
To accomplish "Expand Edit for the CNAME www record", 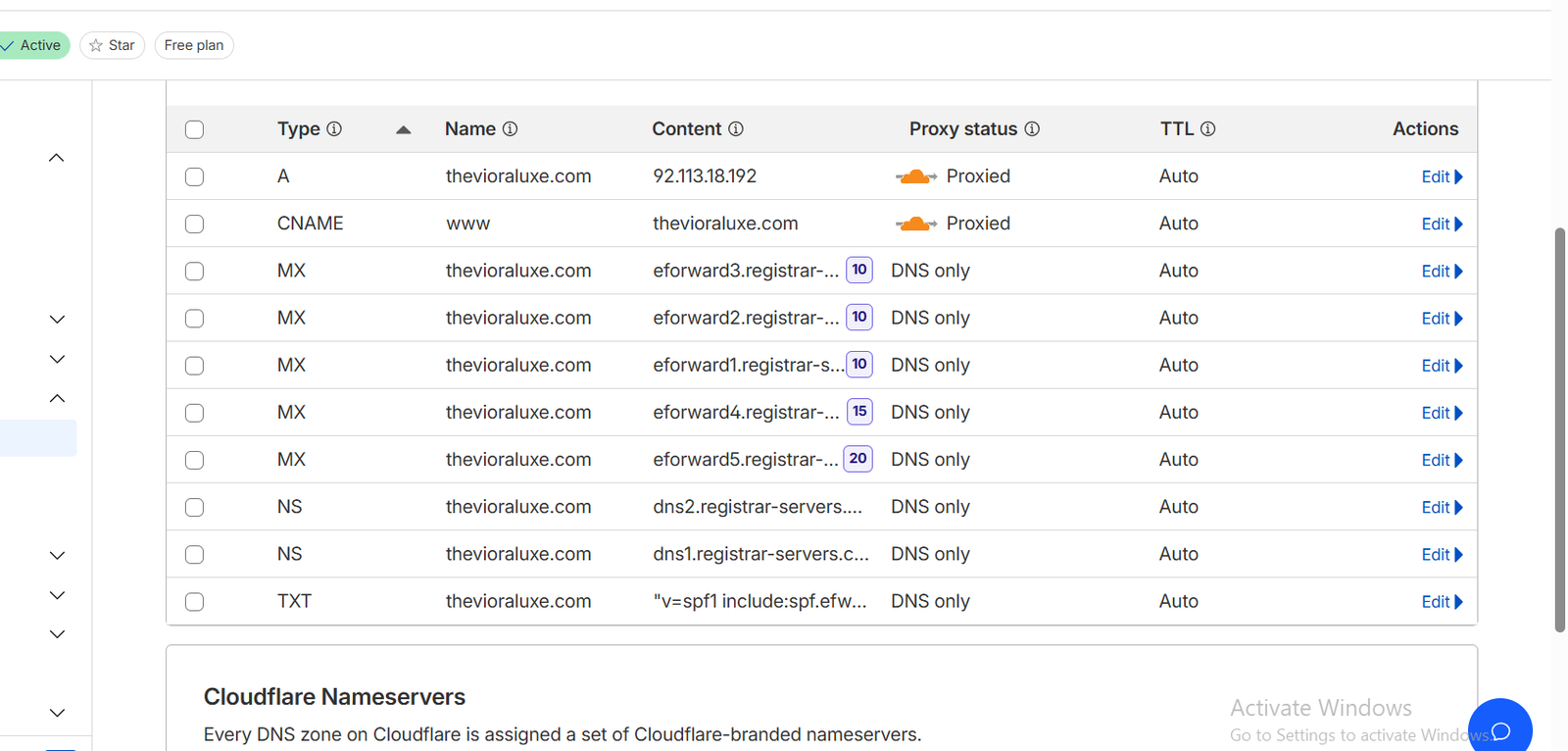I will tap(1441, 225).
